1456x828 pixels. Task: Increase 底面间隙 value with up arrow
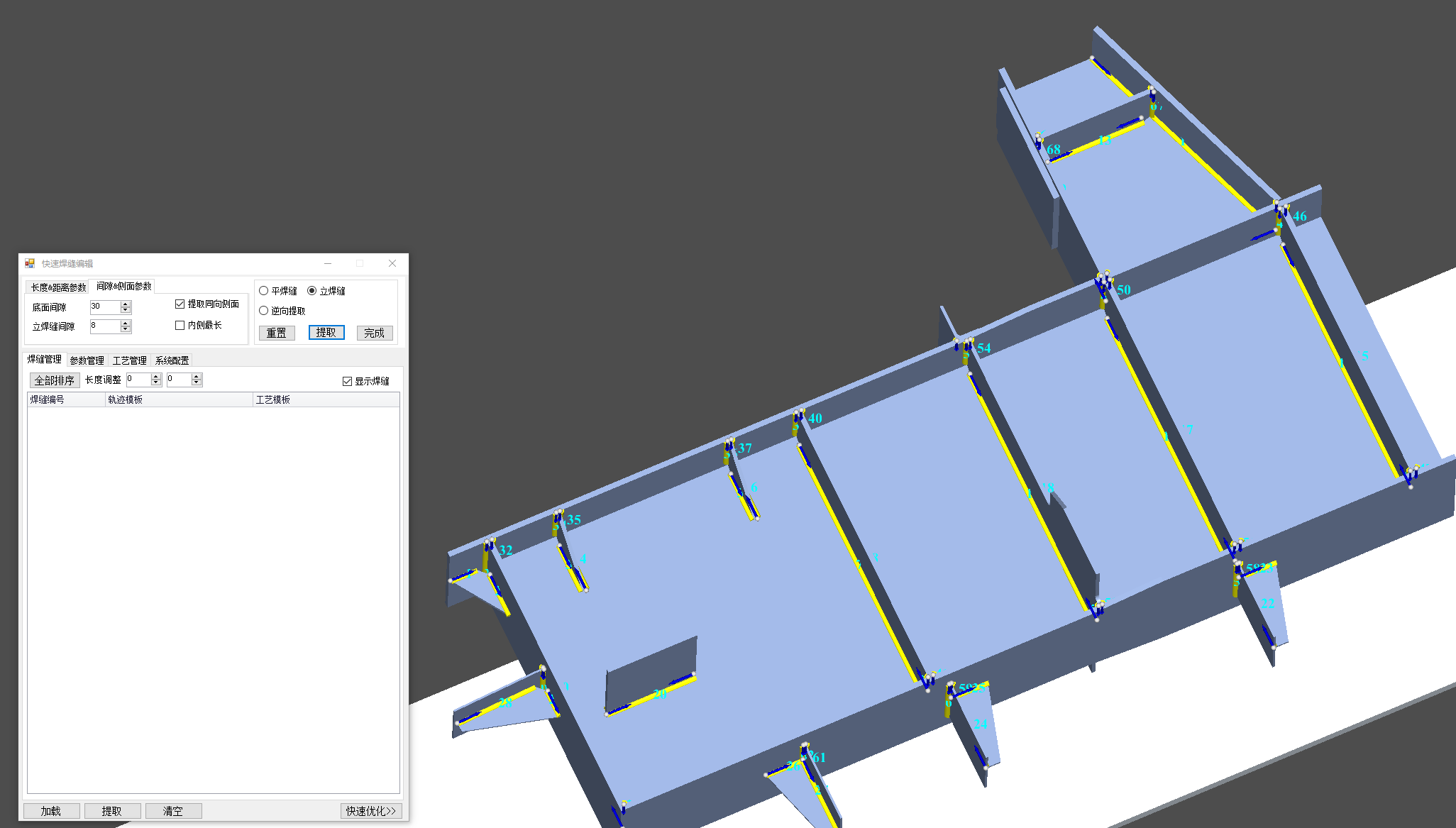(126, 304)
